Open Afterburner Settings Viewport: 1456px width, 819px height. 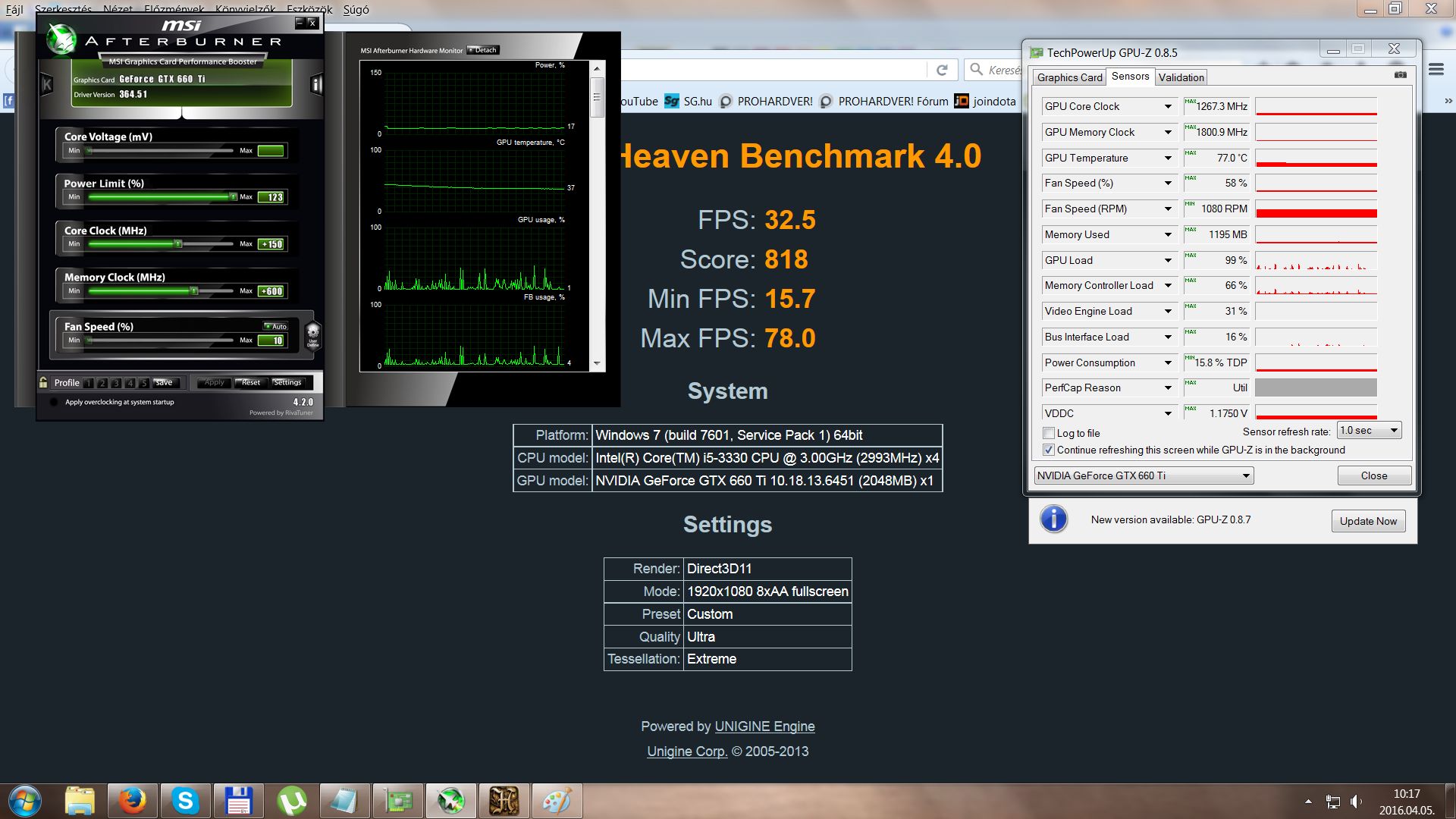(287, 383)
